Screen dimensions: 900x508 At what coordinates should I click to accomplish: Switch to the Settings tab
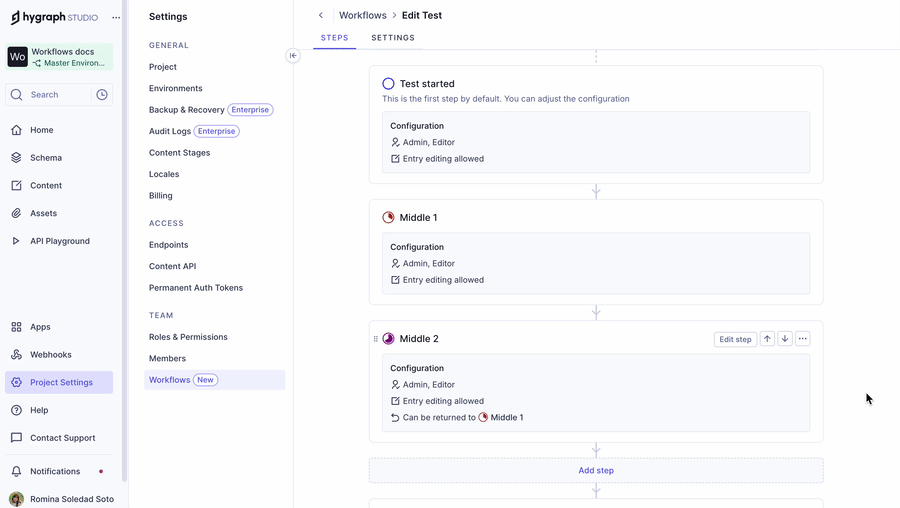click(x=393, y=38)
